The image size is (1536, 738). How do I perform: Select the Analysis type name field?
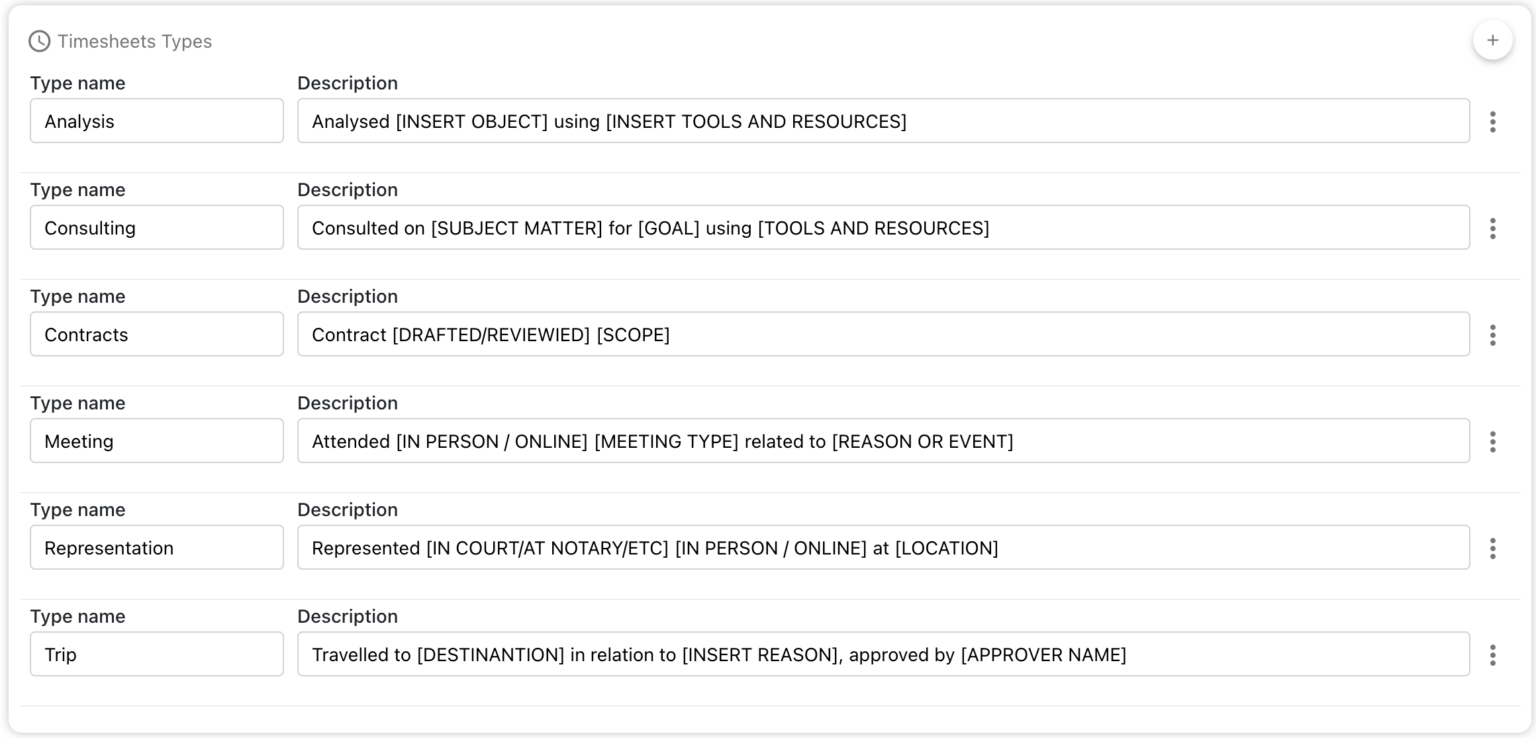coord(156,120)
